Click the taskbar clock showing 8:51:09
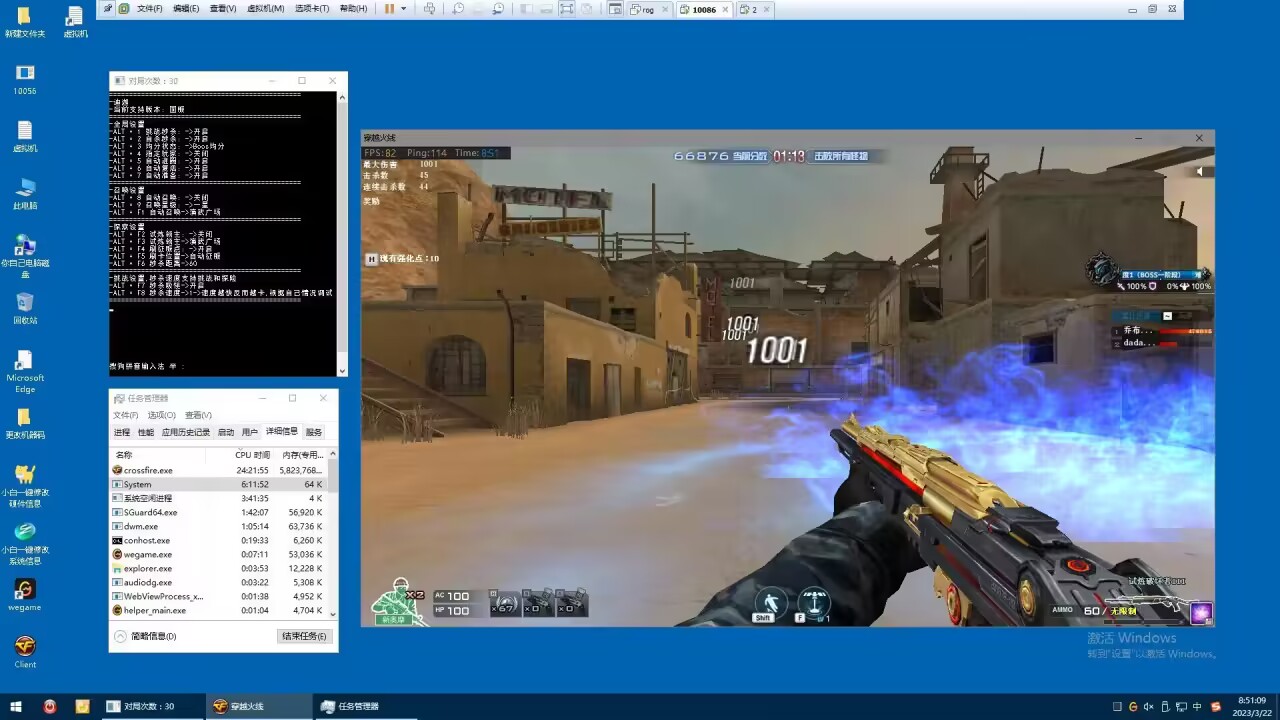 [1252, 706]
